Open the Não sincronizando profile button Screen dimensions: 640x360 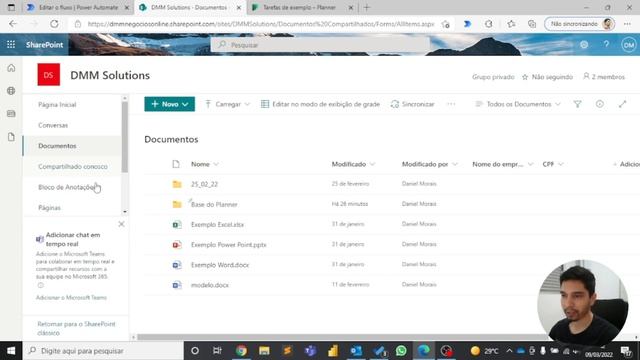pyautogui.click(x=580, y=24)
